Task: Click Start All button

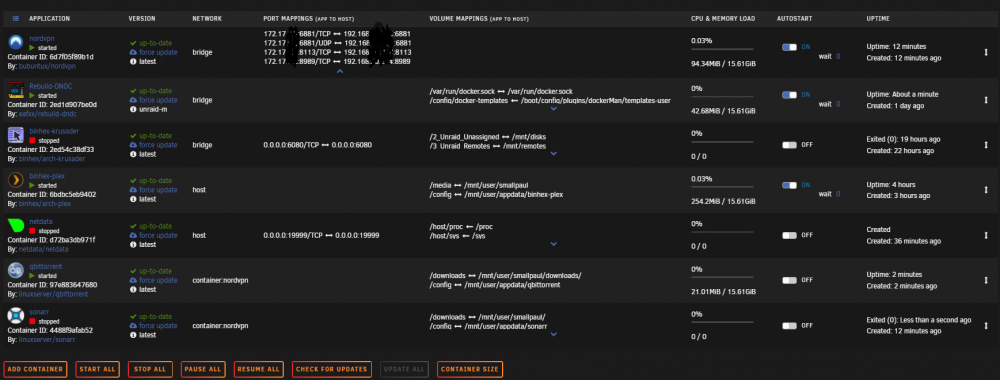Action: 98,369
